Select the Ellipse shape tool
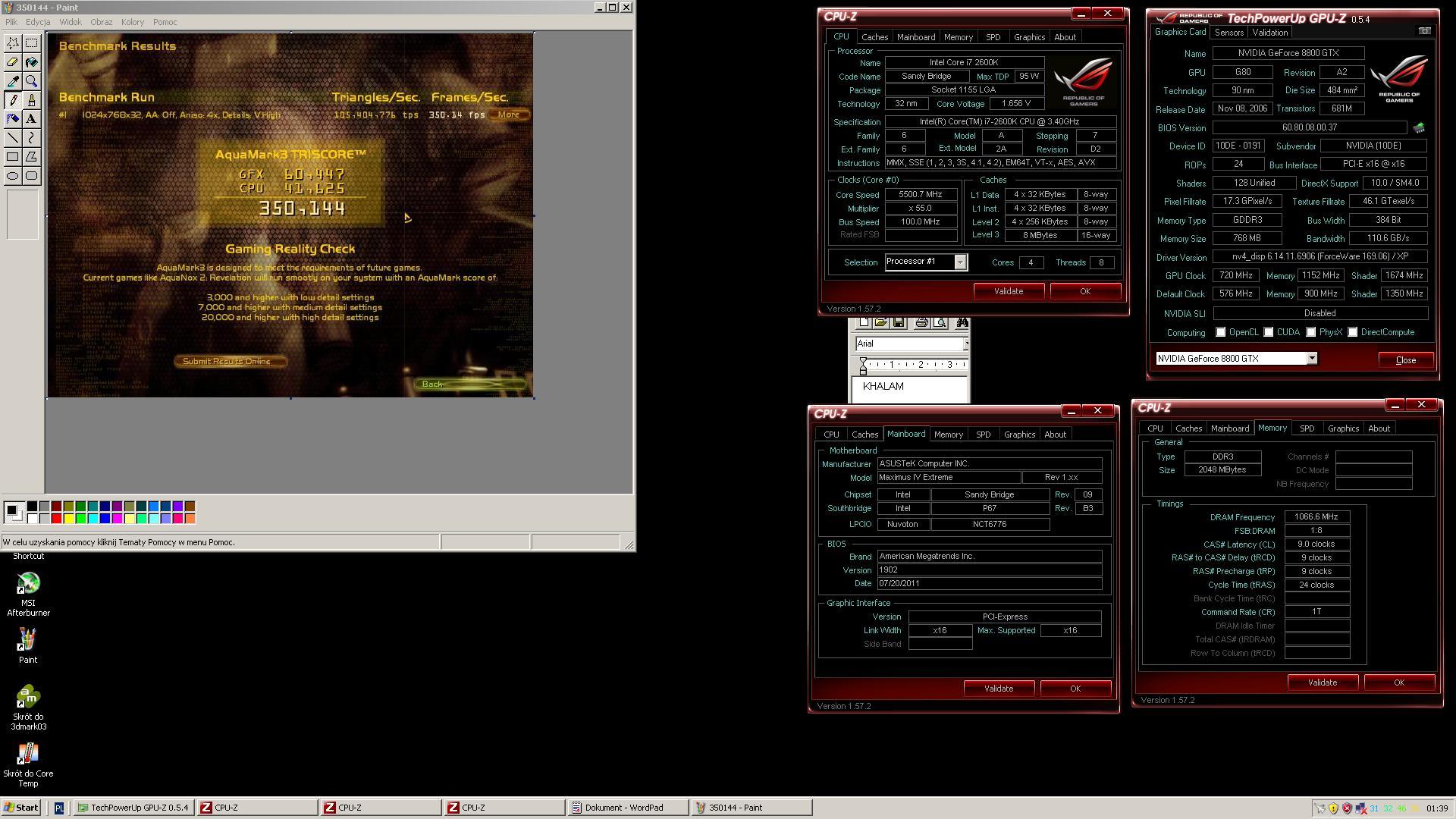This screenshot has width=1456, height=819. click(x=13, y=176)
